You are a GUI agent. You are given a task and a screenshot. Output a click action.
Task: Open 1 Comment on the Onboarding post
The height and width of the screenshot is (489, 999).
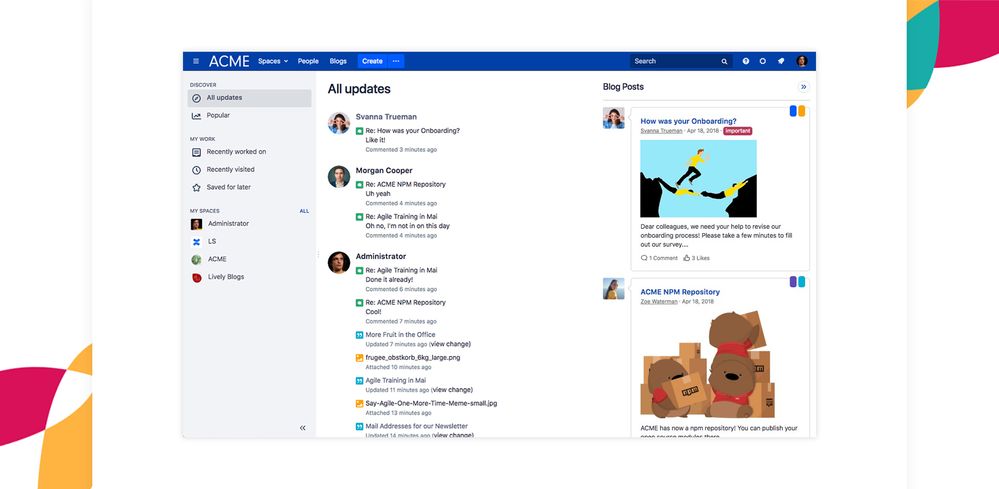point(659,259)
